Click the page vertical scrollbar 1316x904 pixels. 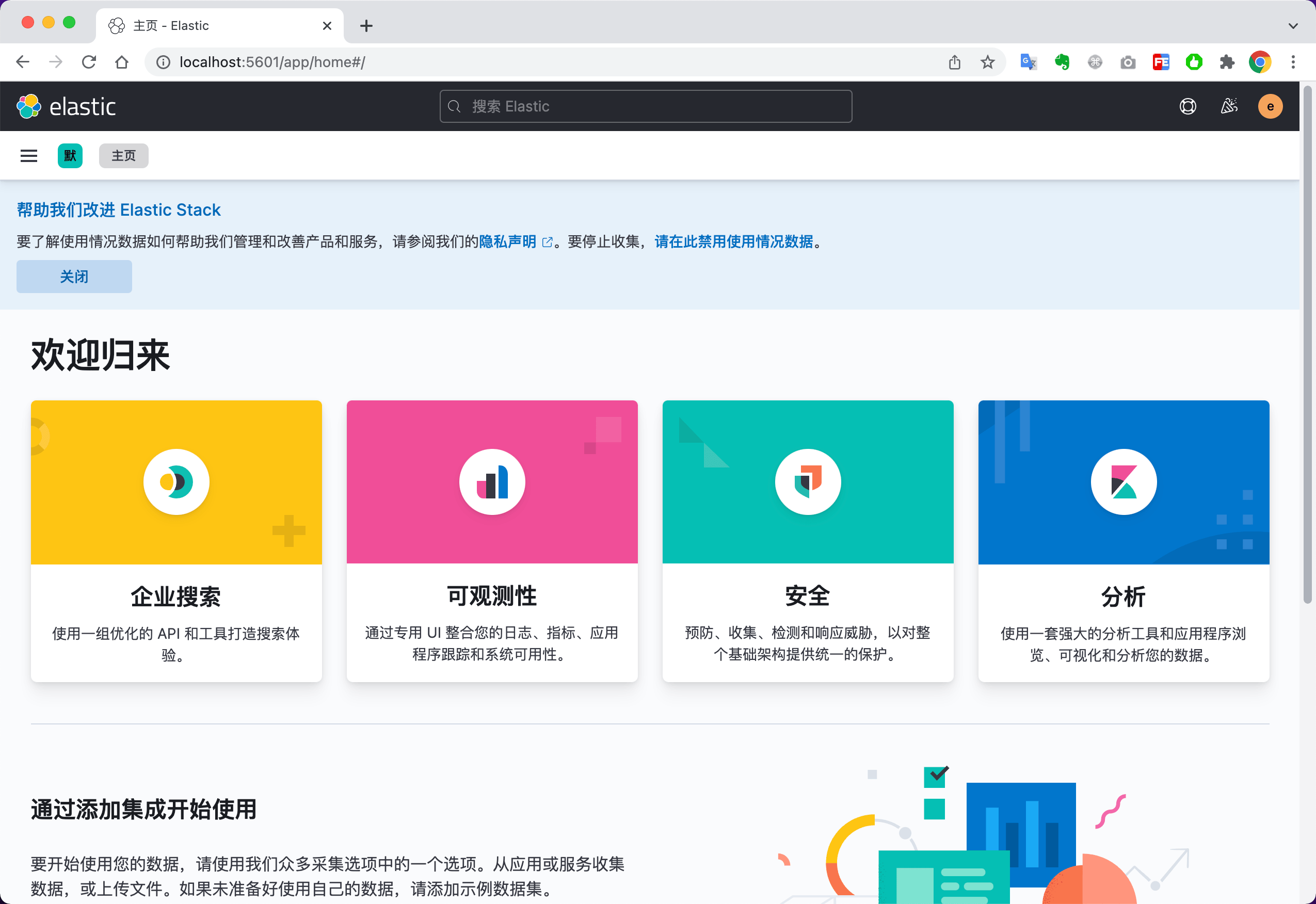pos(1307,344)
